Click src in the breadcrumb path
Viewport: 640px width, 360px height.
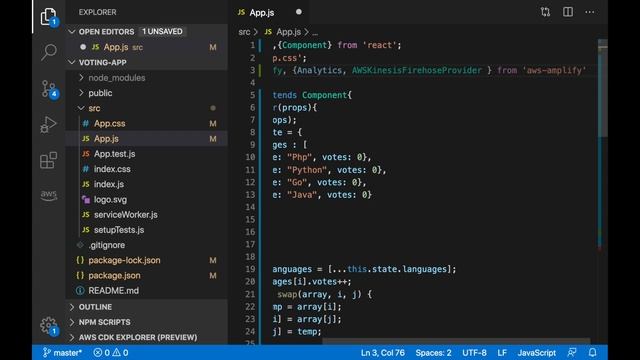[244, 32]
